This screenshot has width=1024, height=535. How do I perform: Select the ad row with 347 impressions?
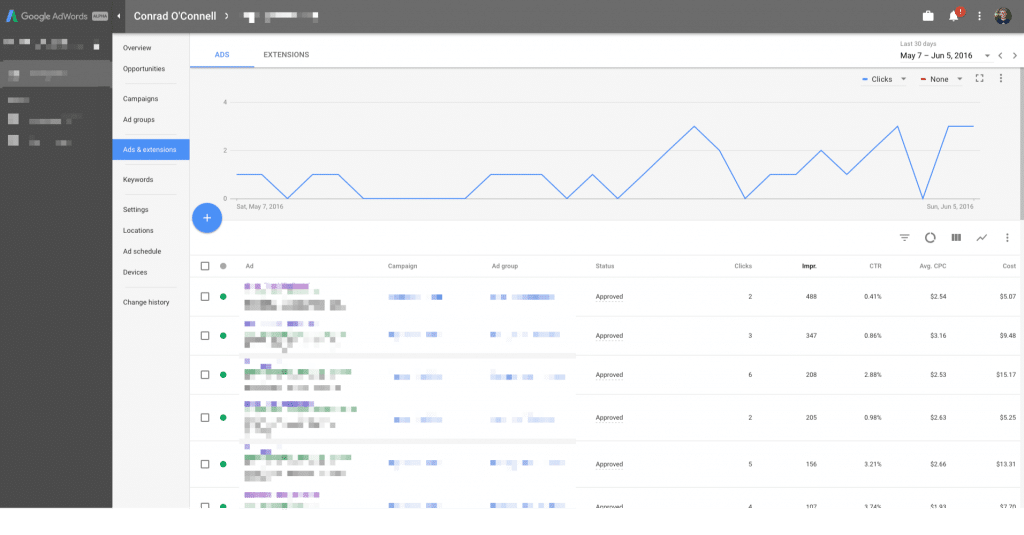pos(205,336)
